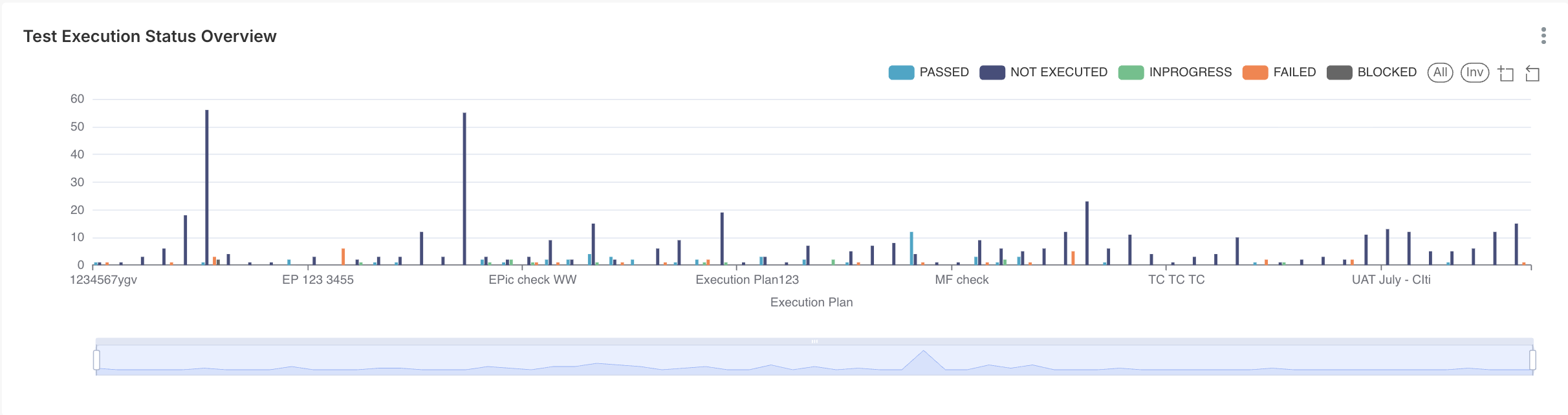Viewport: 1568px width, 415px height.
Task: Hide the NOT EXECUTED series
Action: [x=1058, y=72]
